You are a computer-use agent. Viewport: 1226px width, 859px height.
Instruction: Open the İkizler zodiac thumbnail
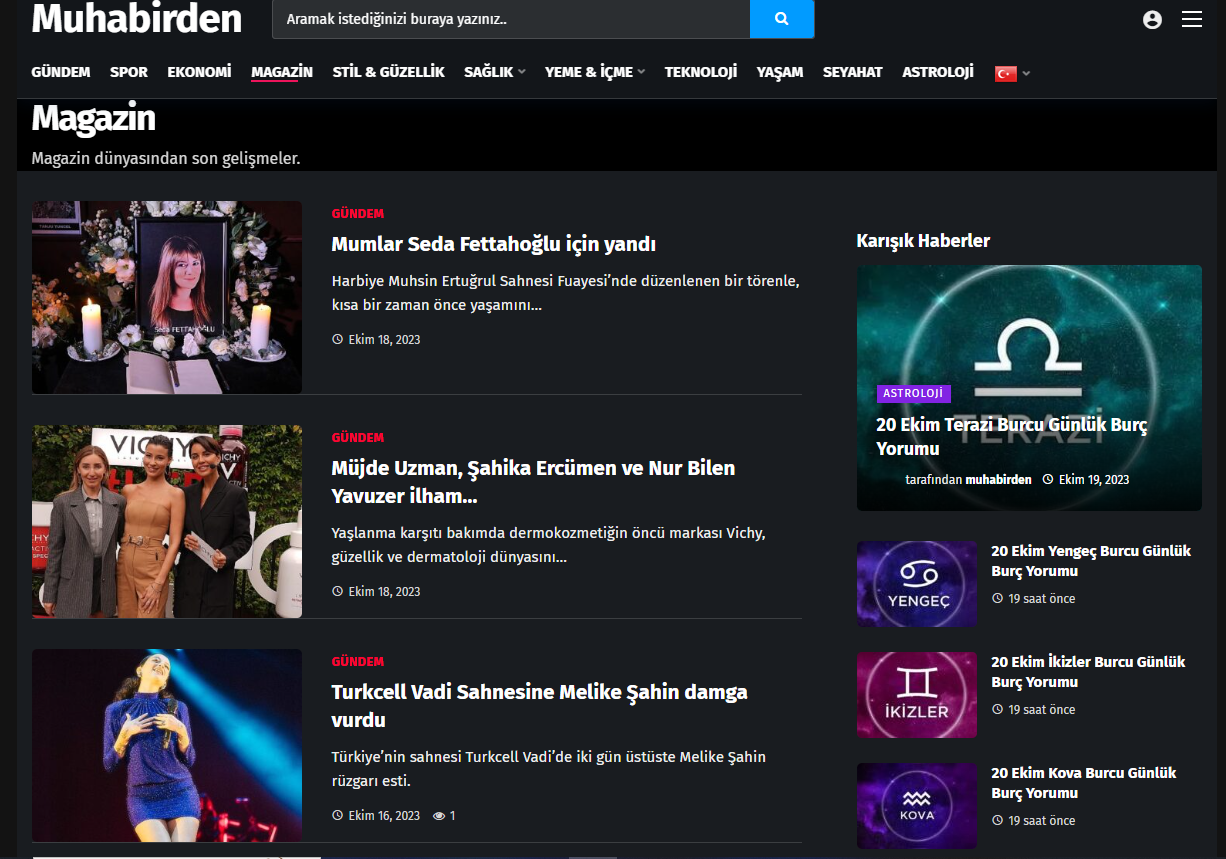tap(917, 695)
